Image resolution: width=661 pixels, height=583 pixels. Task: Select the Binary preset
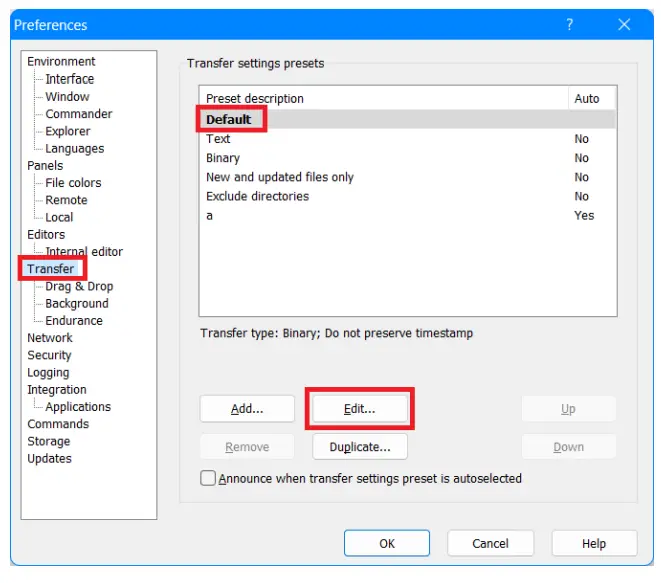408,158
